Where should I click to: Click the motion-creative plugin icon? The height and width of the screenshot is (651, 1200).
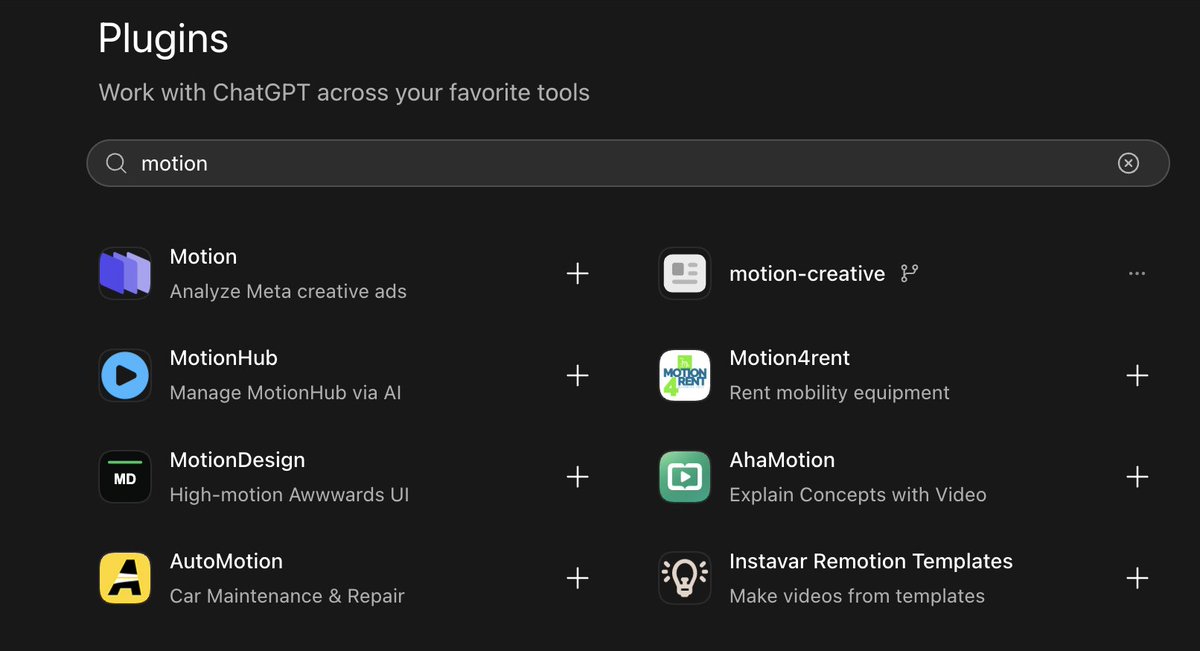685,273
